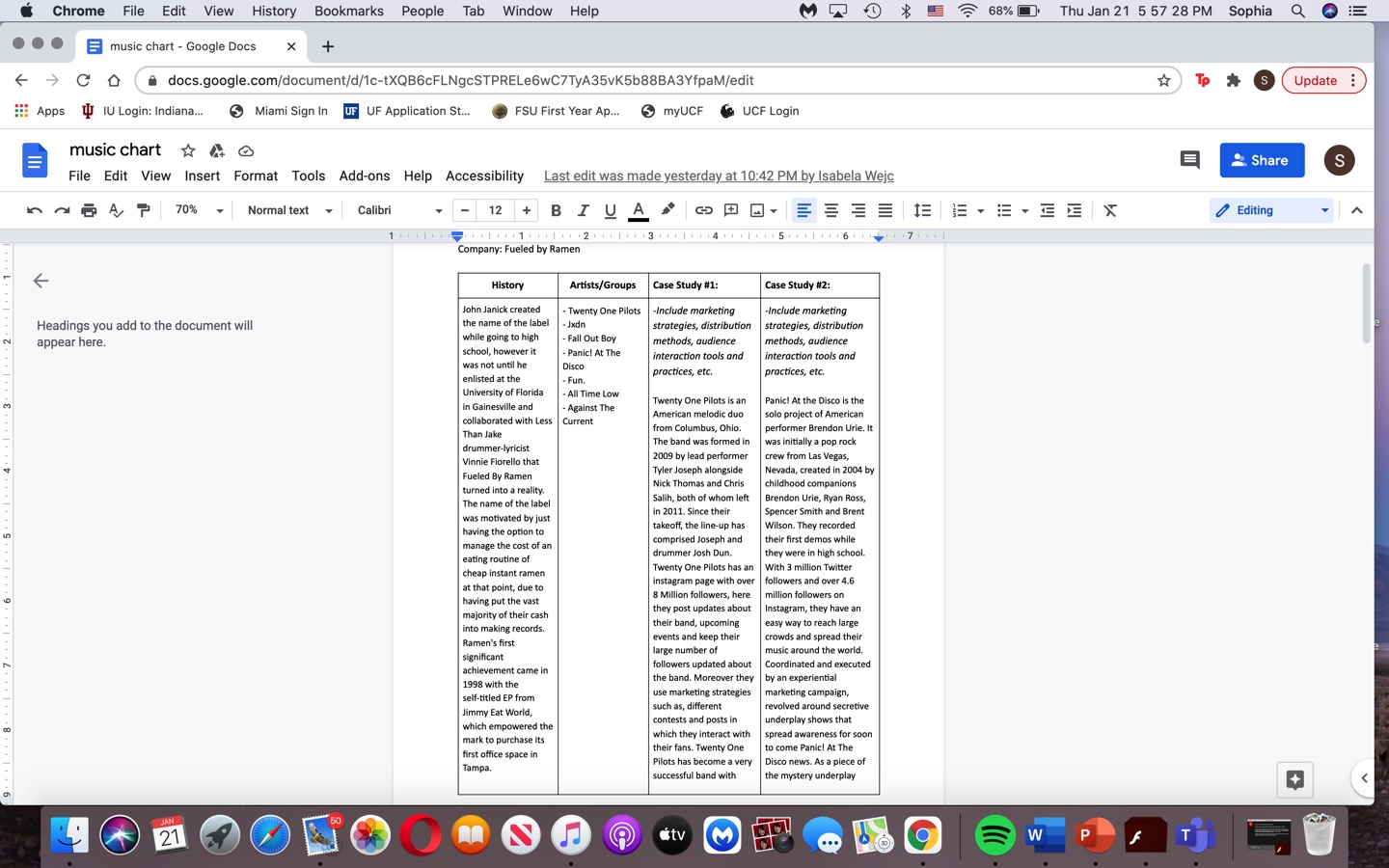The height and width of the screenshot is (868, 1389).
Task: Click the font size field
Action: pyautogui.click(x=496, y=210)
